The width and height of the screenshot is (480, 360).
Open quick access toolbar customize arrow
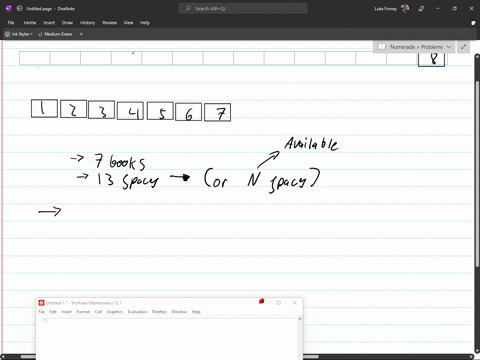tap(81, 34)
